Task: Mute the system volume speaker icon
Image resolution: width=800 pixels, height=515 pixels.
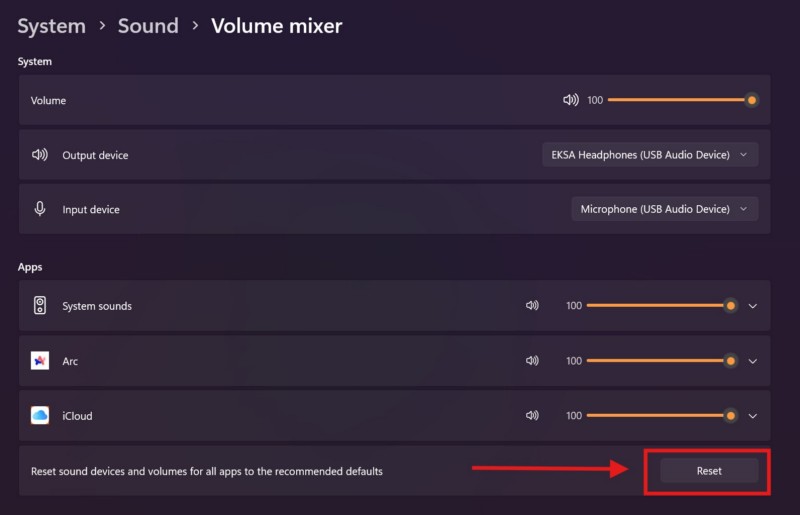Action: [x=570, y=100]
